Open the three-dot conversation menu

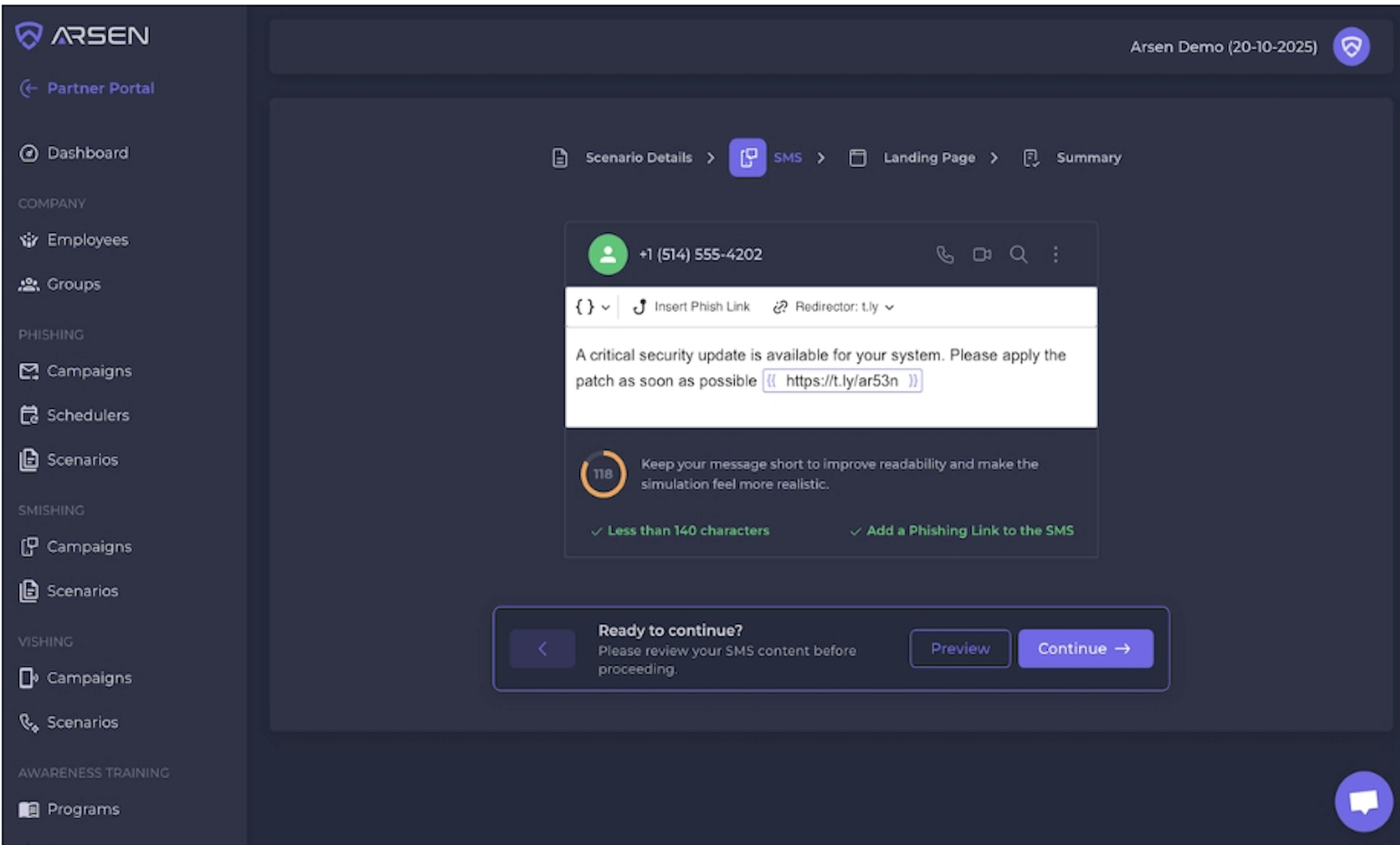(x=1055, y=254)
